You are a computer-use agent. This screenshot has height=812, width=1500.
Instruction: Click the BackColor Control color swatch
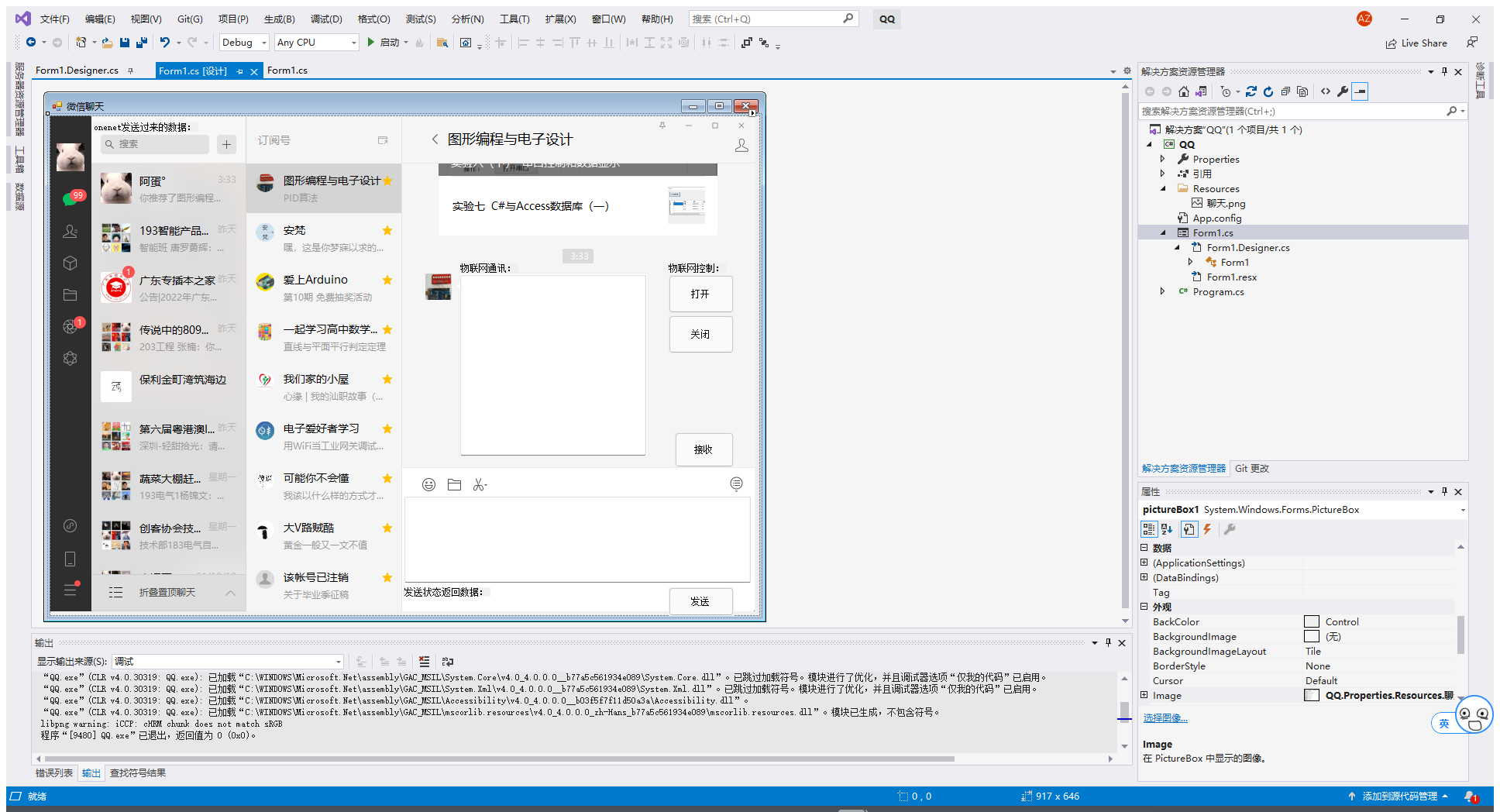(x=1312, y=621)
